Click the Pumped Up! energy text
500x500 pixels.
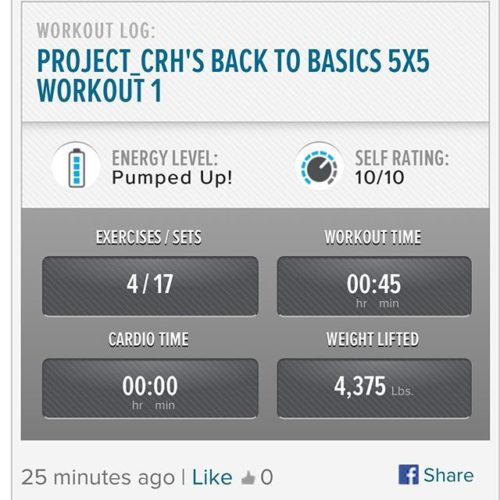172,177
